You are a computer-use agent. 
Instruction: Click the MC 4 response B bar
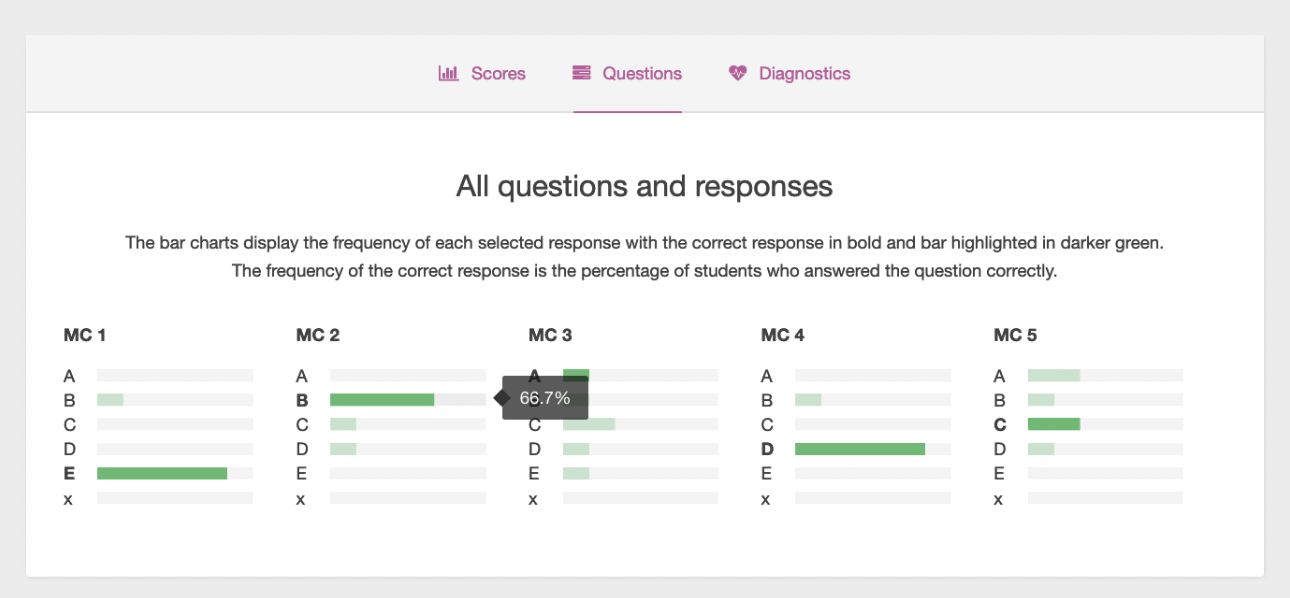pyautogui.click(x=808, y=400)
